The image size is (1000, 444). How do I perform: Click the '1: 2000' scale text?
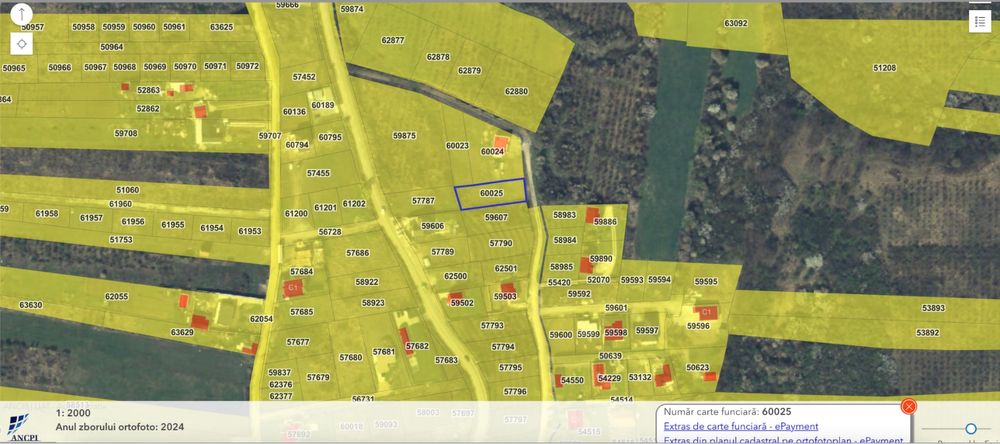(73, 413)
